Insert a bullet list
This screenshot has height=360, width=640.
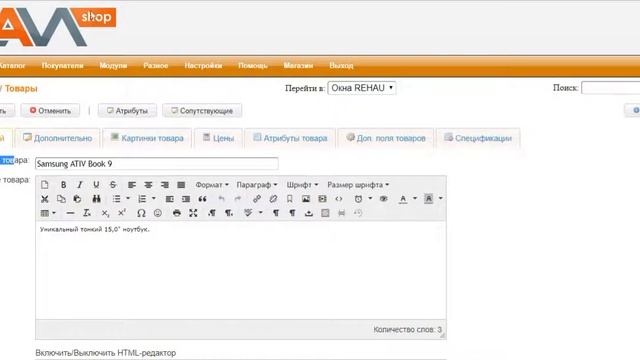(x=116, y=199)
